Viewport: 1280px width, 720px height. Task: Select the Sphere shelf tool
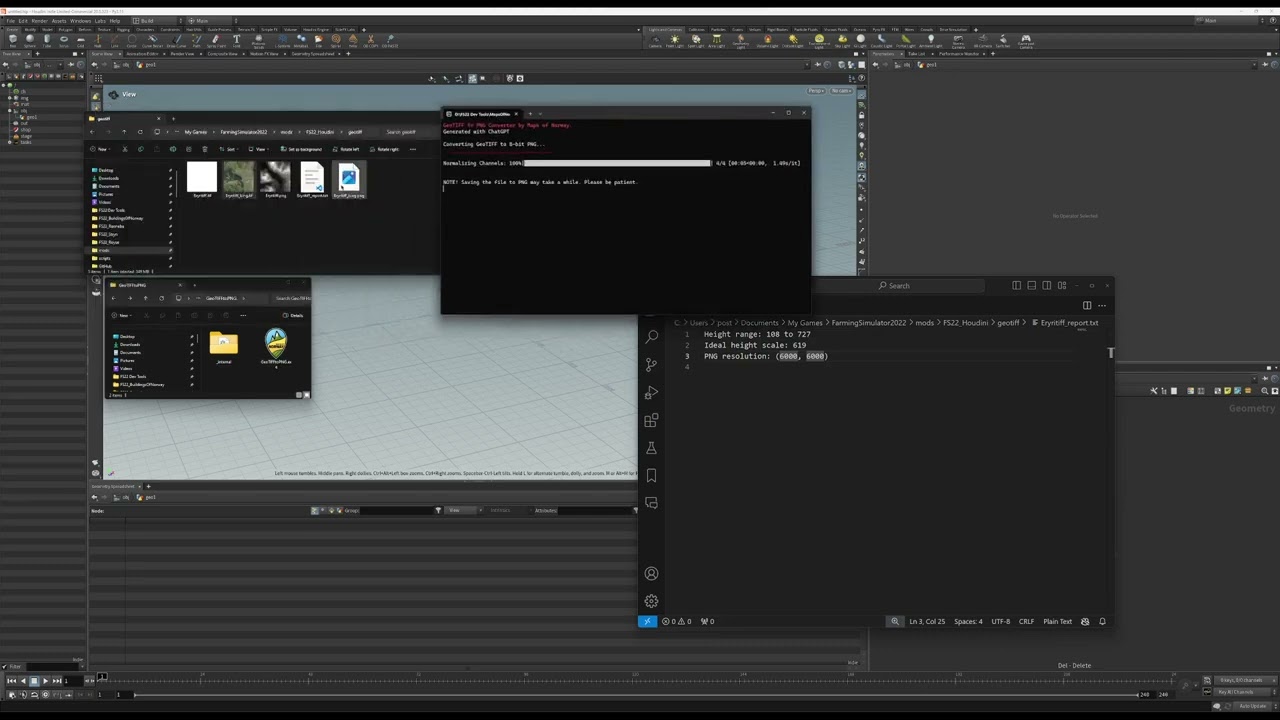30,41
